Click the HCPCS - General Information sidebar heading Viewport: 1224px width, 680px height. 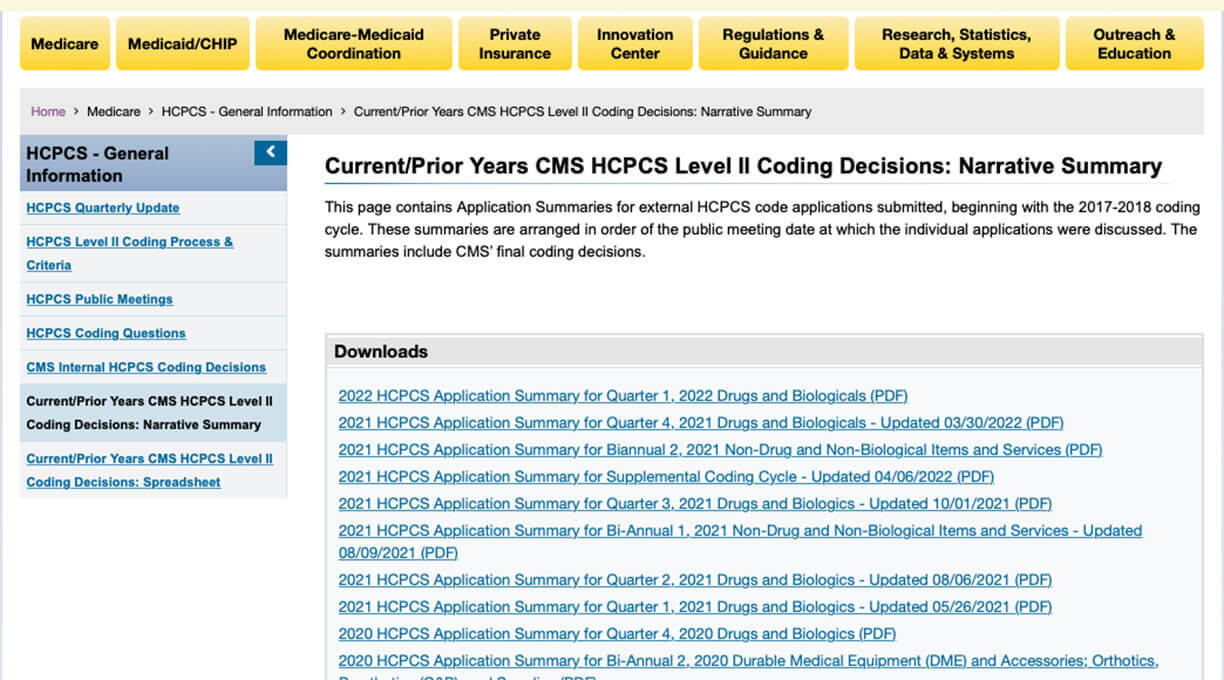pyautogui.click(x=97, y=164)
